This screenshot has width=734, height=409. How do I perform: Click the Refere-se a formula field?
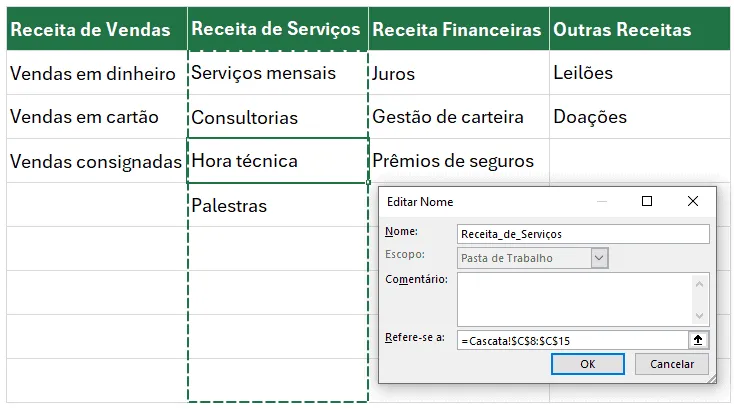[x=573, y=340]
